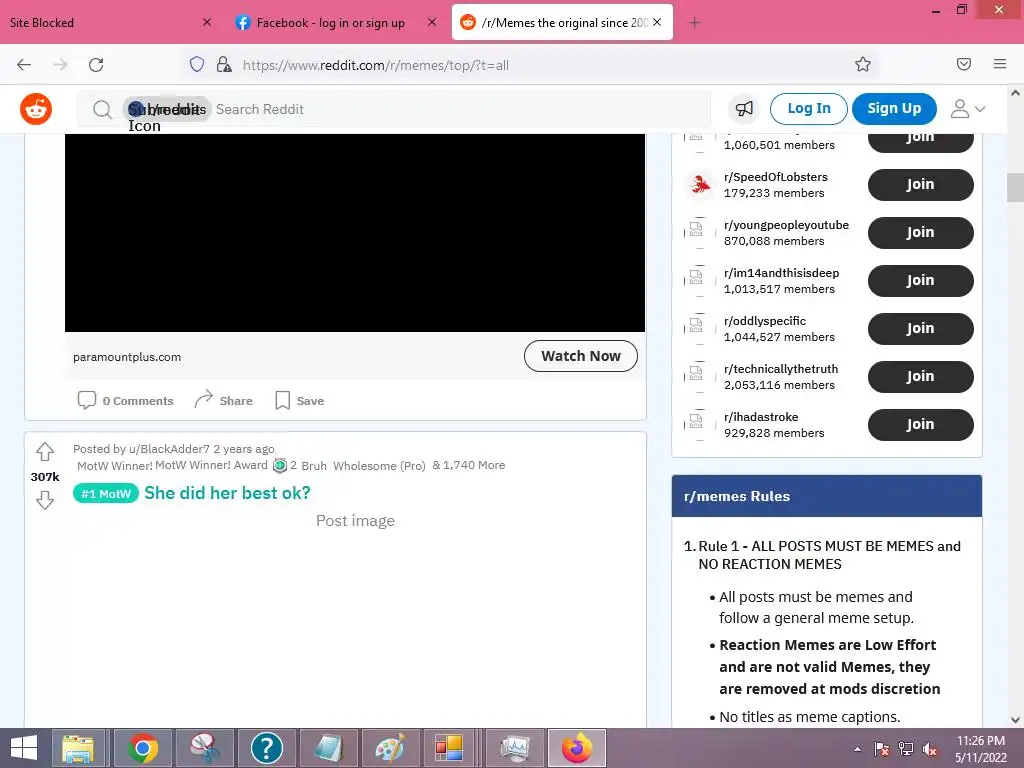Open a new browser tab
The width and height of the screenshot is (1024, 768).
tap(695, 23)
